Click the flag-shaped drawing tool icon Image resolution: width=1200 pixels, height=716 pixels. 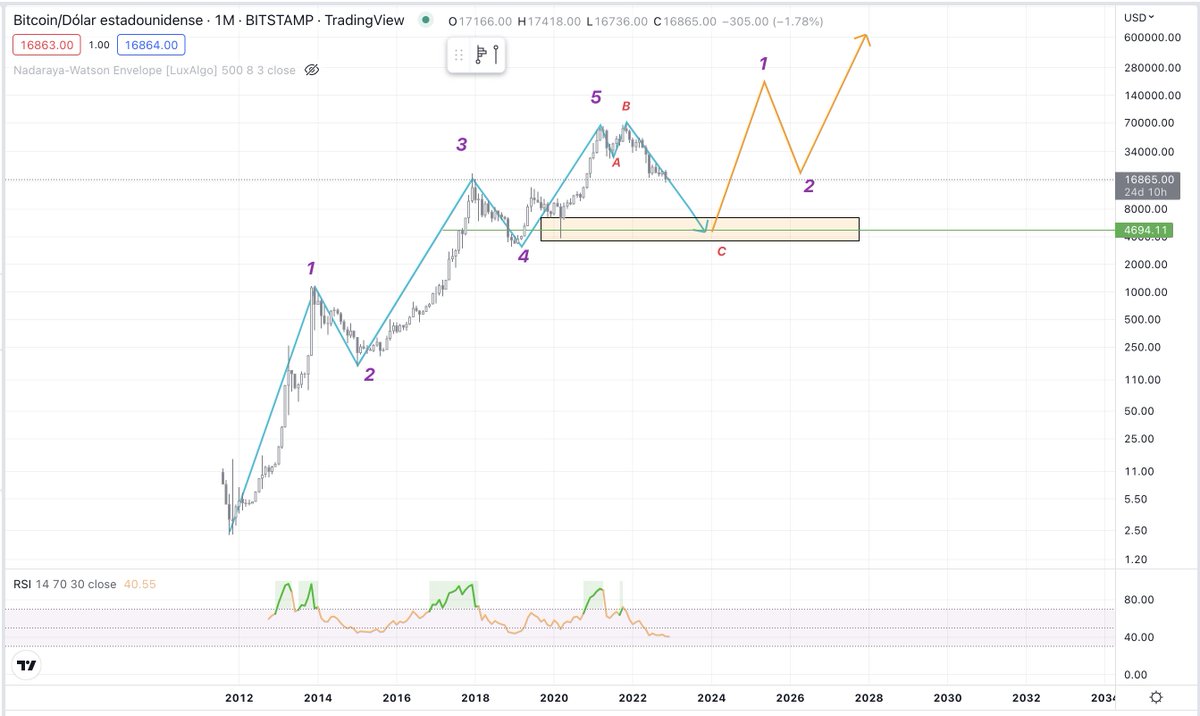[x=480, y=55]
